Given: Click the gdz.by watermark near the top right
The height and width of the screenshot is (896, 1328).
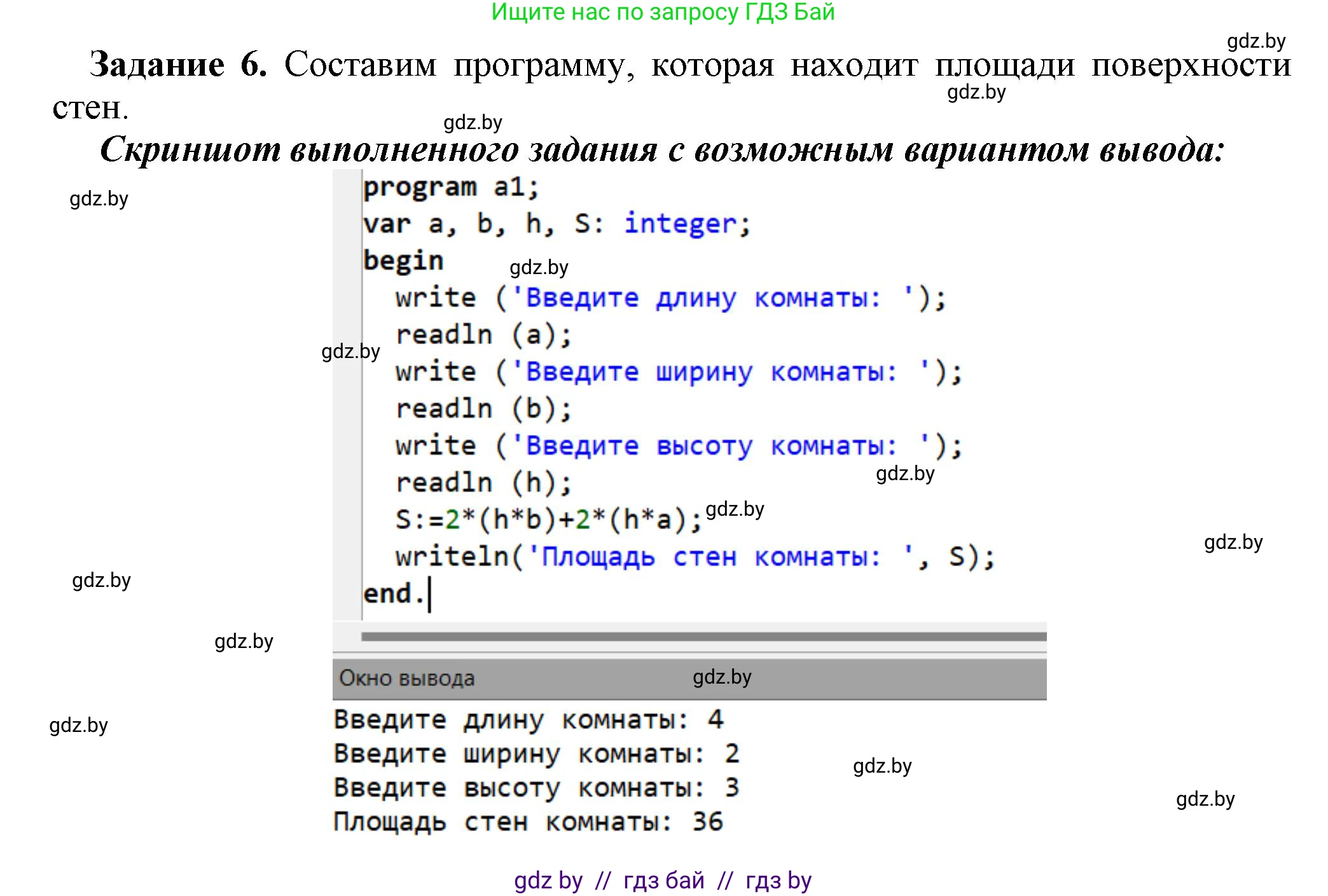Looking at the screenshot, I should click(1255, 43).
